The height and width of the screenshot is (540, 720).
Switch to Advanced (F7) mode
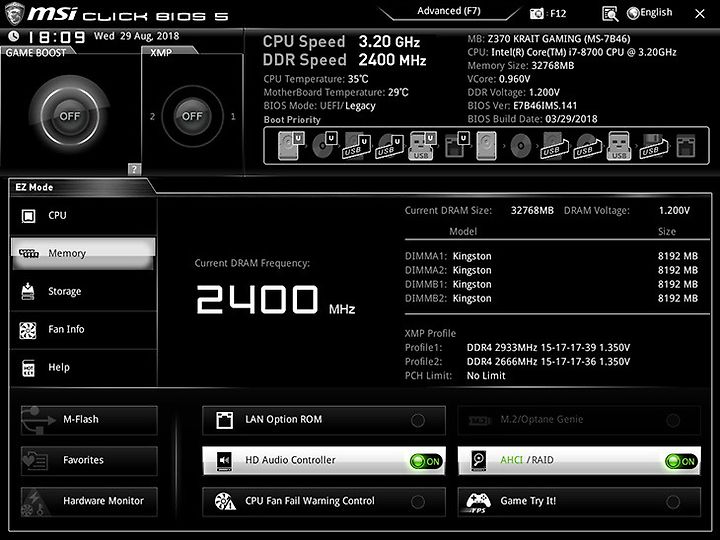449,11
